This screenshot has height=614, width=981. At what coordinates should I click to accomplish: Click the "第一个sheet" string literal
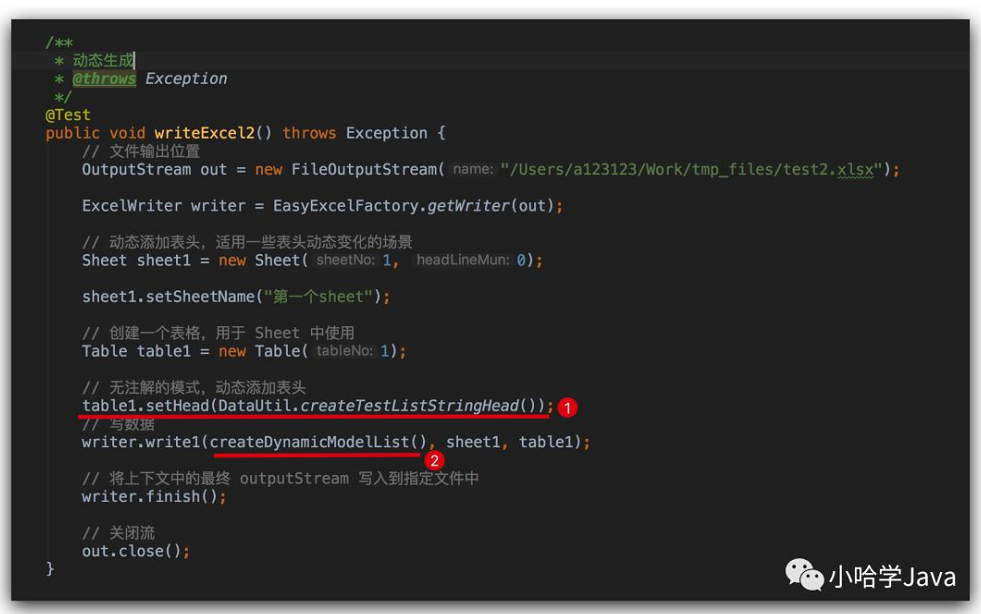(318, 297)
